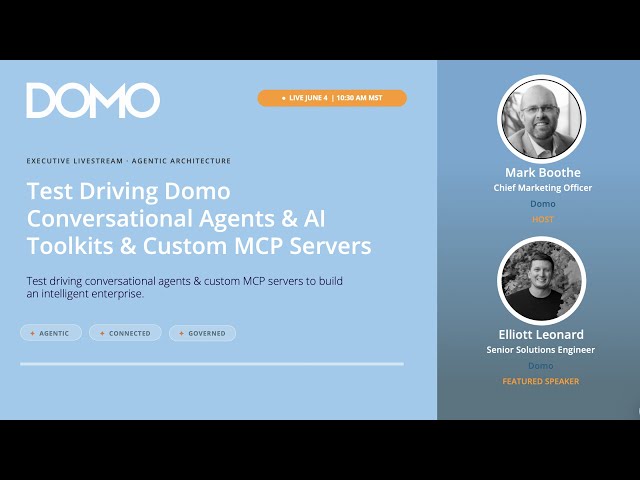
Task: Click the star icon in the GOVERNED pill
Action: tap(182, 333)
